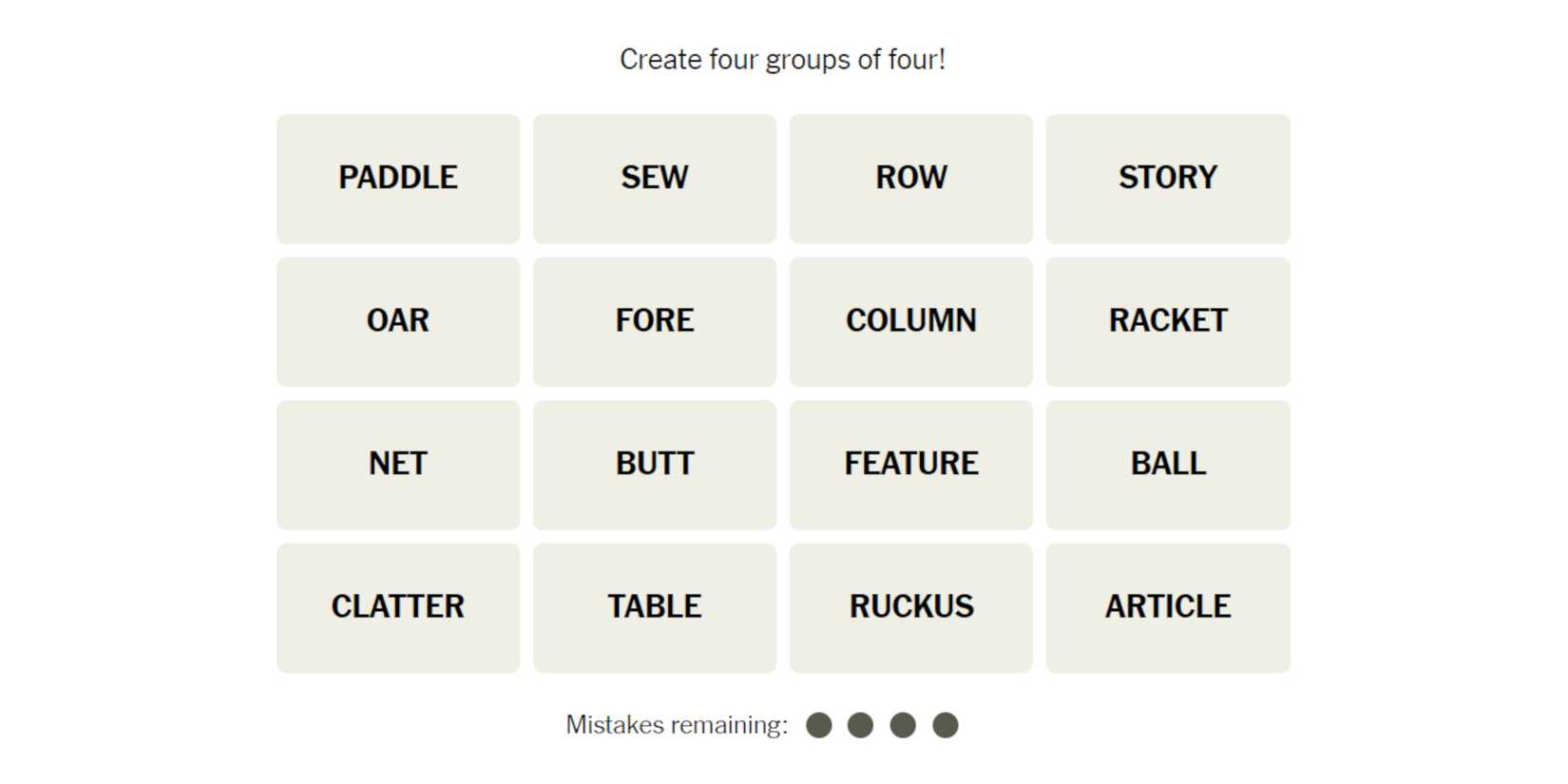1568x784 pixels.
Task: Click the 'Mistakes remaining:' label
Action: tap(677, 725)
